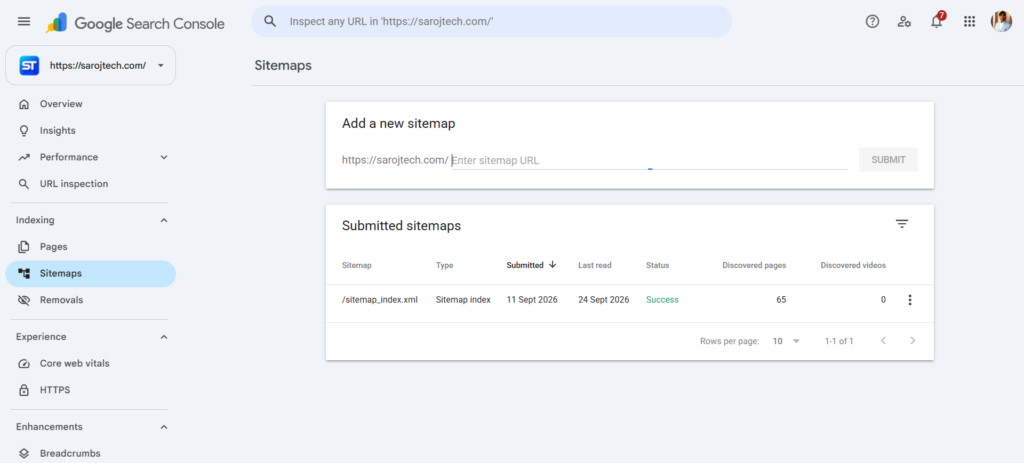The height and width of the screenshot is (463, 1024).
Task: Click the Success status cell
Action: point(662,300)
